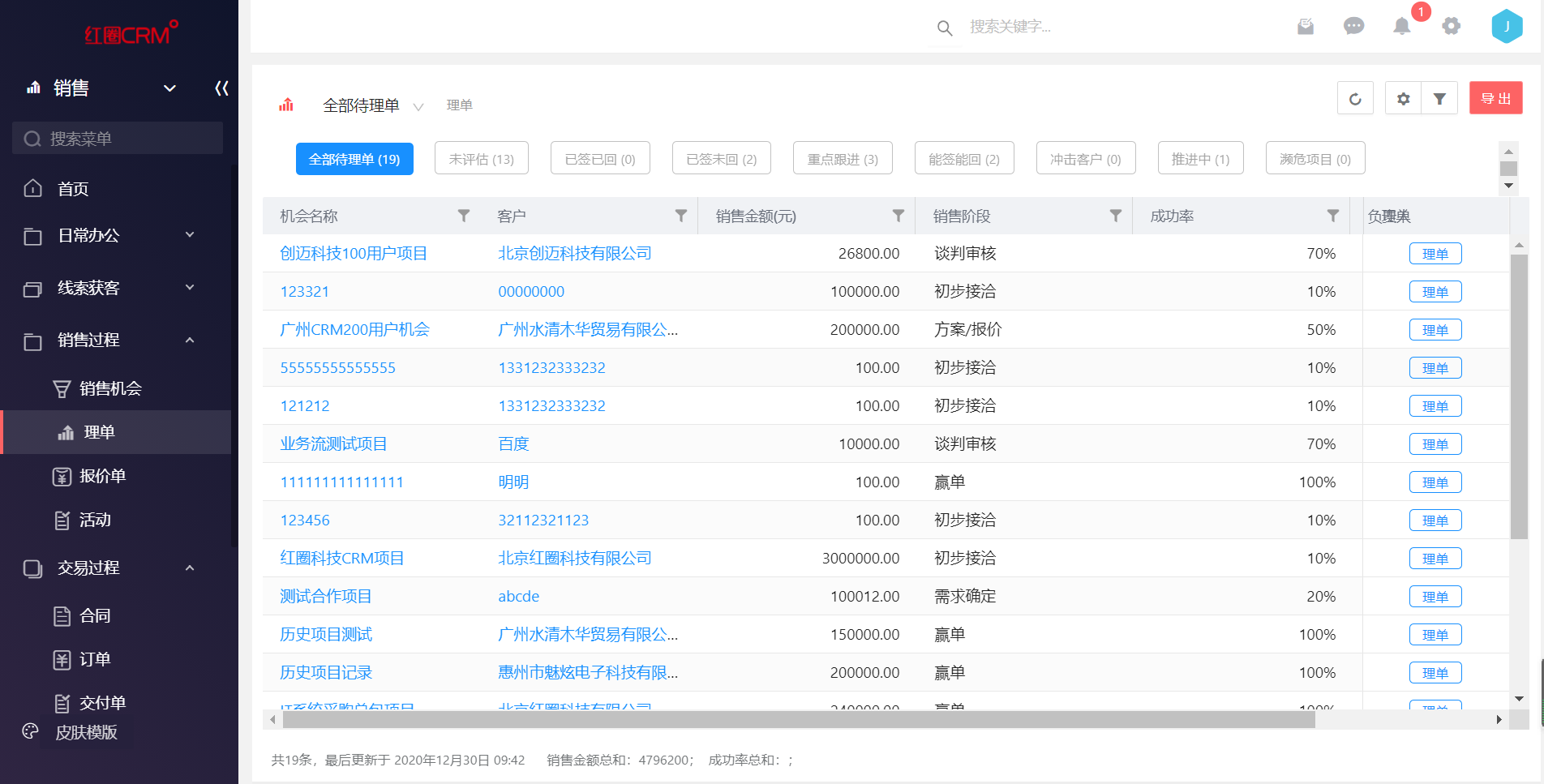Open 报价单 in the sidebar
The image size is (1544, 784).
102,477
